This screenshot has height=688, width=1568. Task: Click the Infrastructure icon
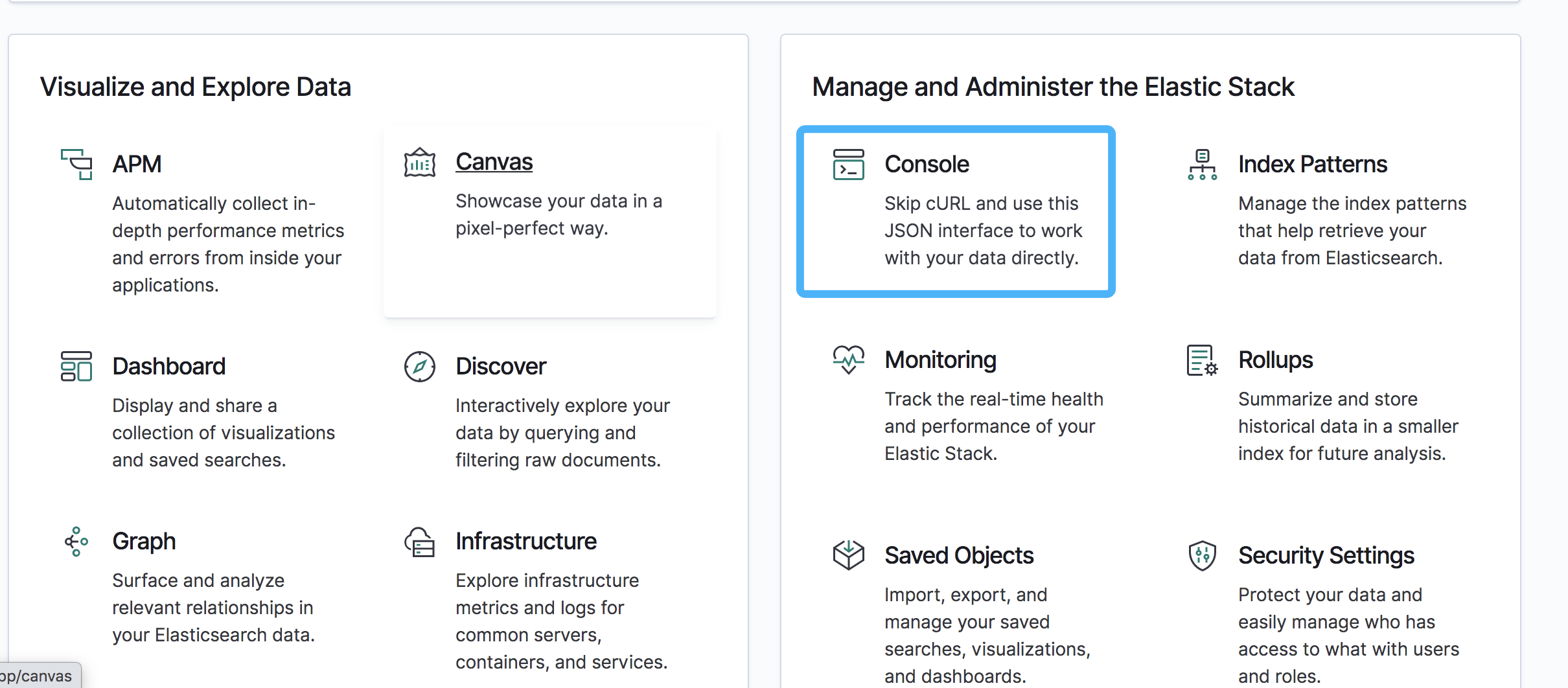420,542
